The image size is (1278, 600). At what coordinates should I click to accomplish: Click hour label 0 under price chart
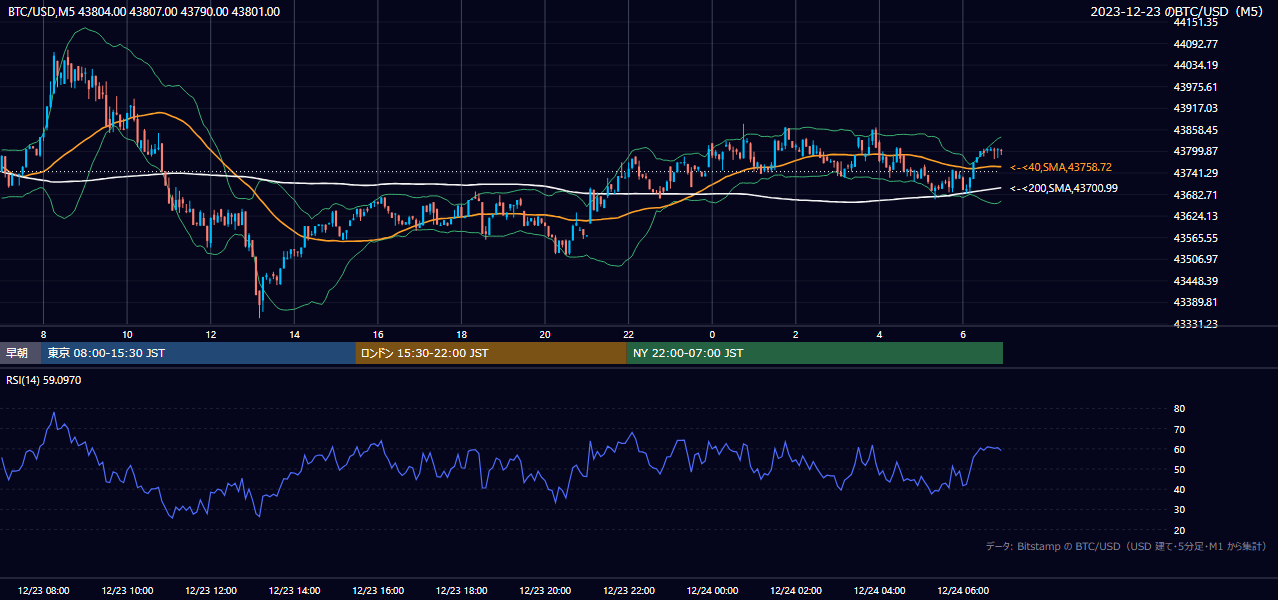712,334
